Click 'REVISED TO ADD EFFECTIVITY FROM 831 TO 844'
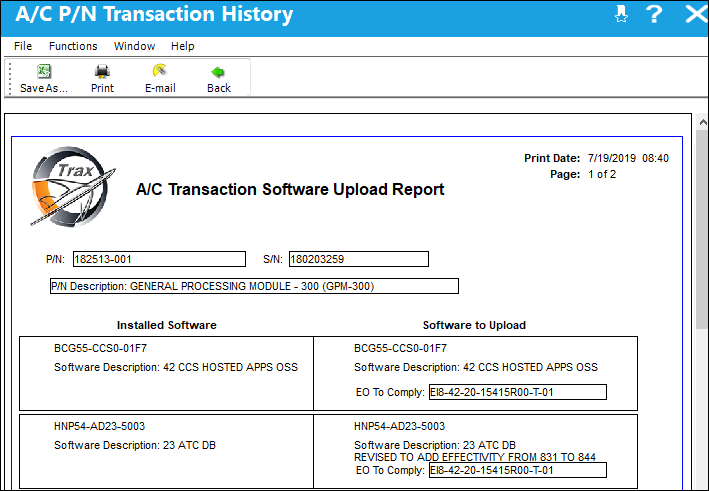709x491 pixels. (x=475, y=457)
